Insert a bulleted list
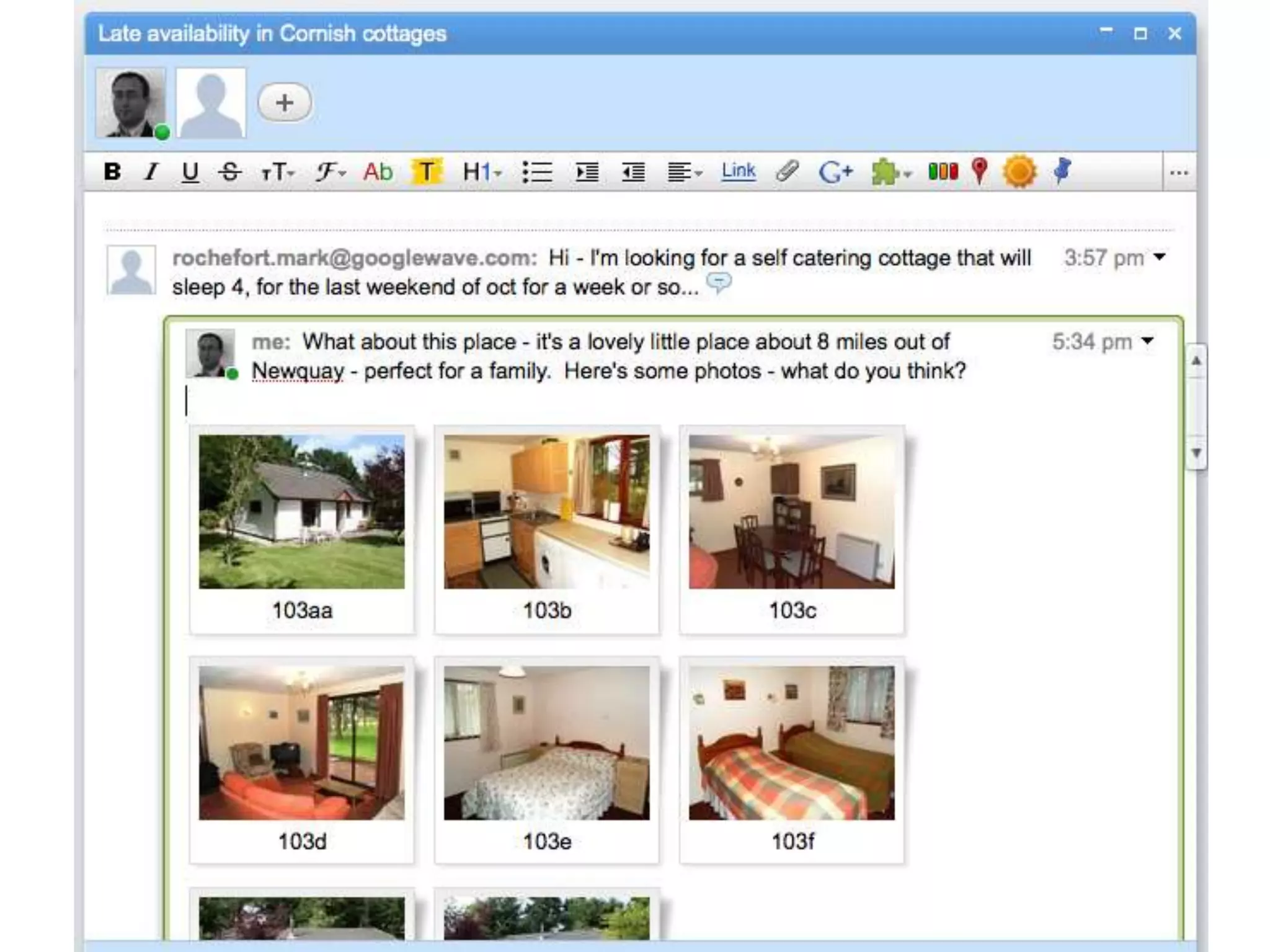Screen dimensions: 1270x952 click(x=536, y=172)
